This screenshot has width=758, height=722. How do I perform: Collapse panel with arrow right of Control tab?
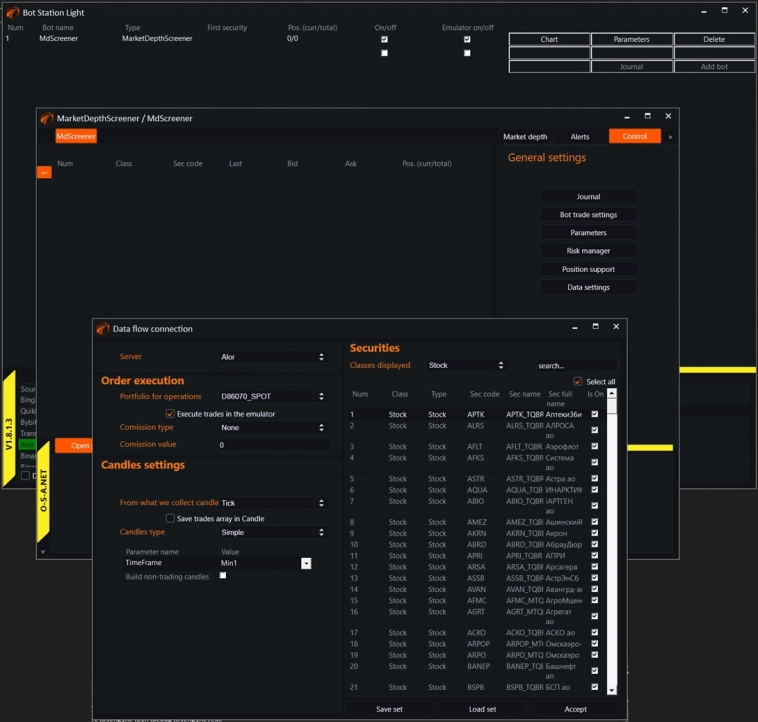click(670, 137)
